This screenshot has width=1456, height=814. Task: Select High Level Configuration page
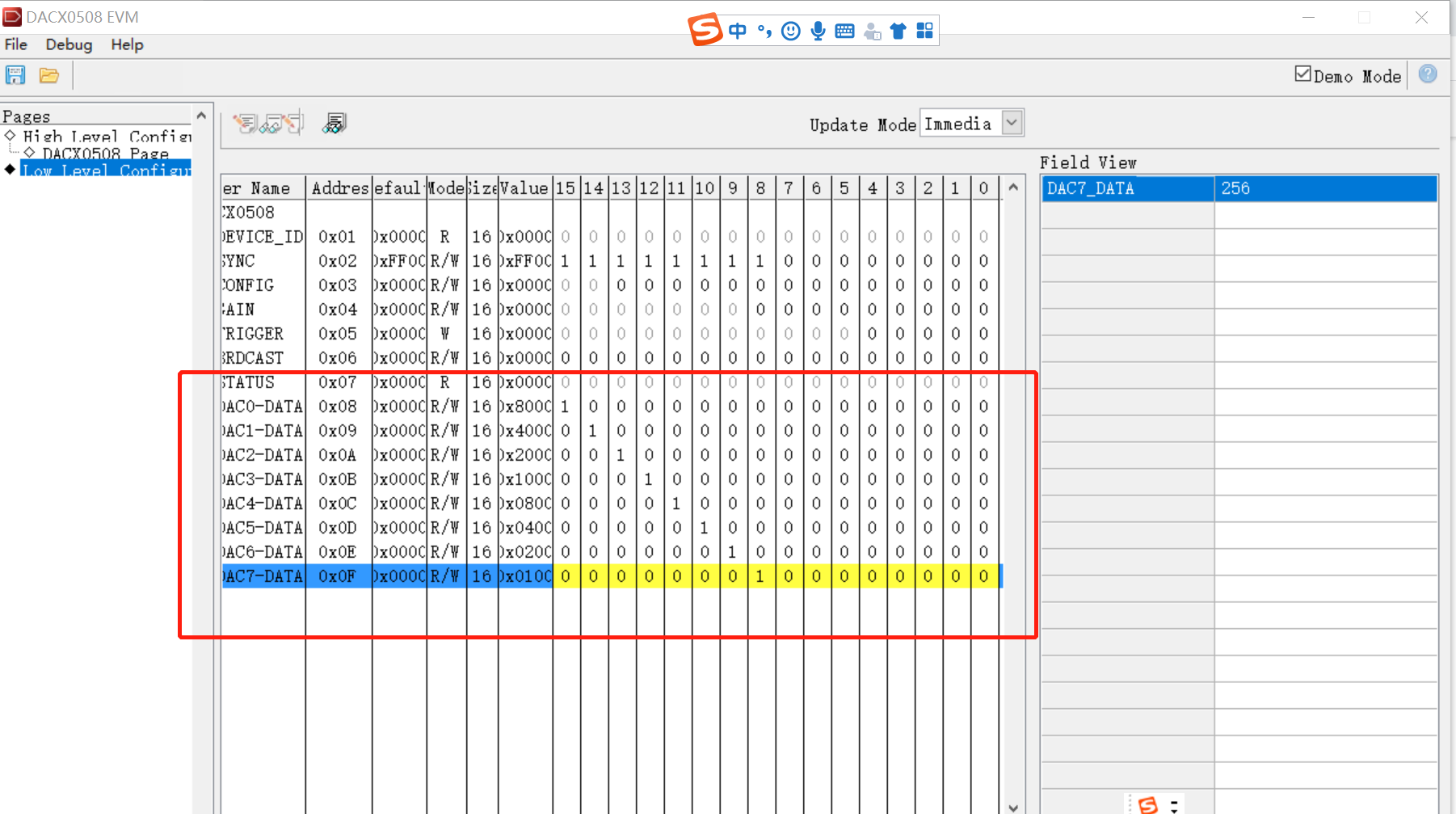click(x=107, y=136)
